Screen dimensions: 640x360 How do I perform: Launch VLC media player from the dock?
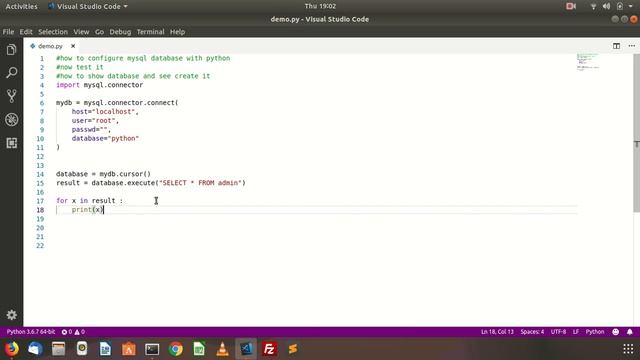coord(222,349)
